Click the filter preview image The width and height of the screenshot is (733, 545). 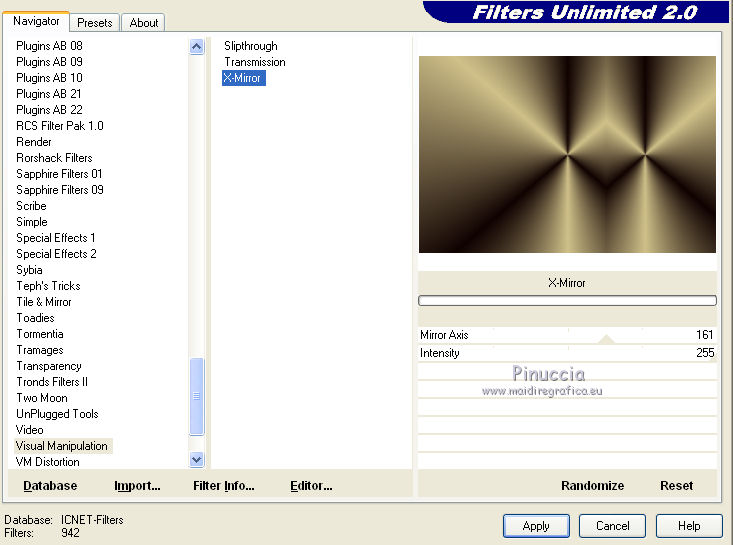(x=567, y=154)
